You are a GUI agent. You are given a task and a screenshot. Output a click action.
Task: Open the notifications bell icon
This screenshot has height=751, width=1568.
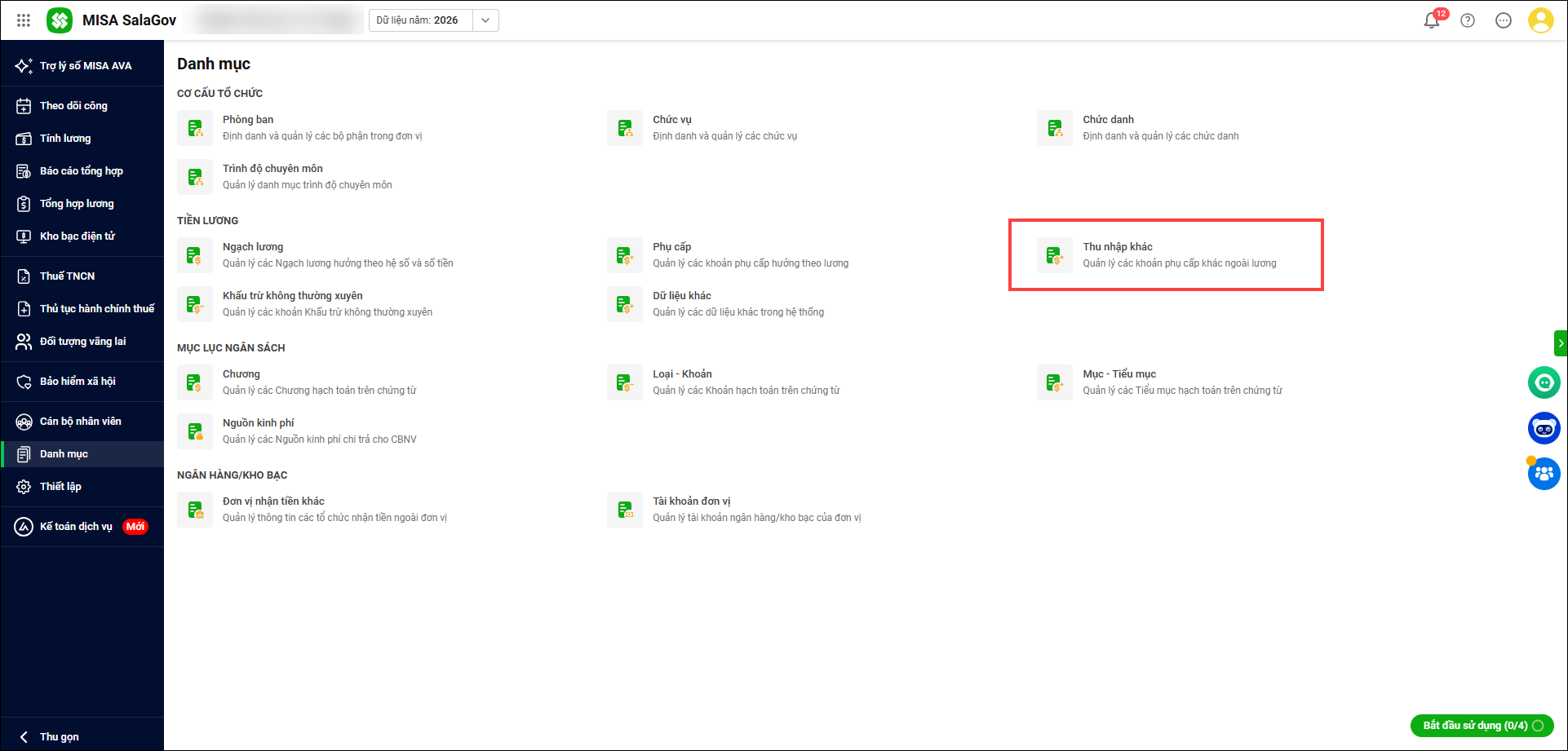pos(1432,20)
